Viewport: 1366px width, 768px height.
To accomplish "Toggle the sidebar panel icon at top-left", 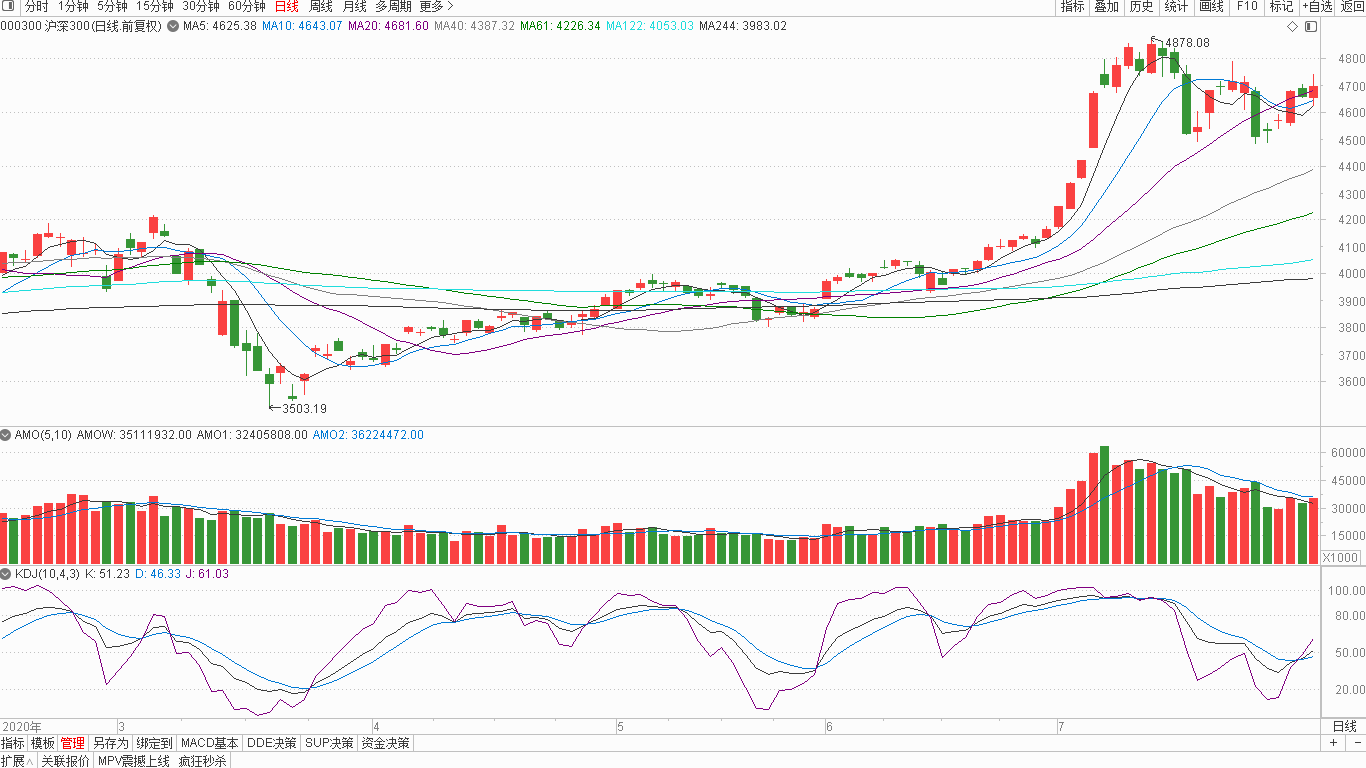I will (8, 6).
